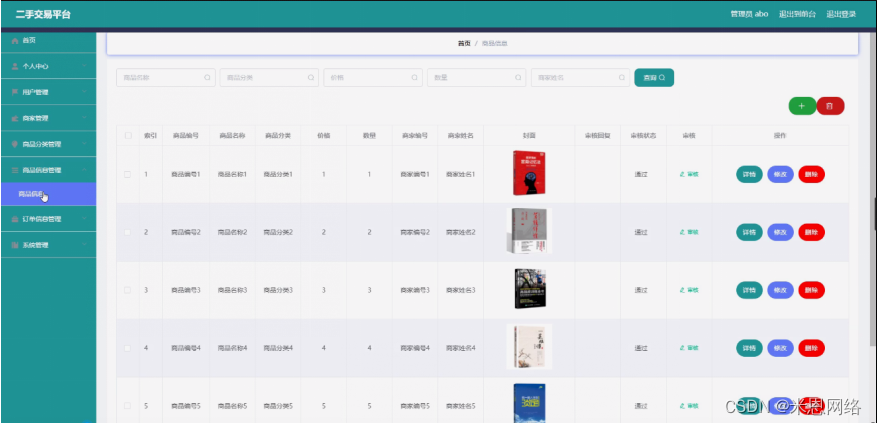Click the 审核 edit icon in row 4

[x=682, y=348]
